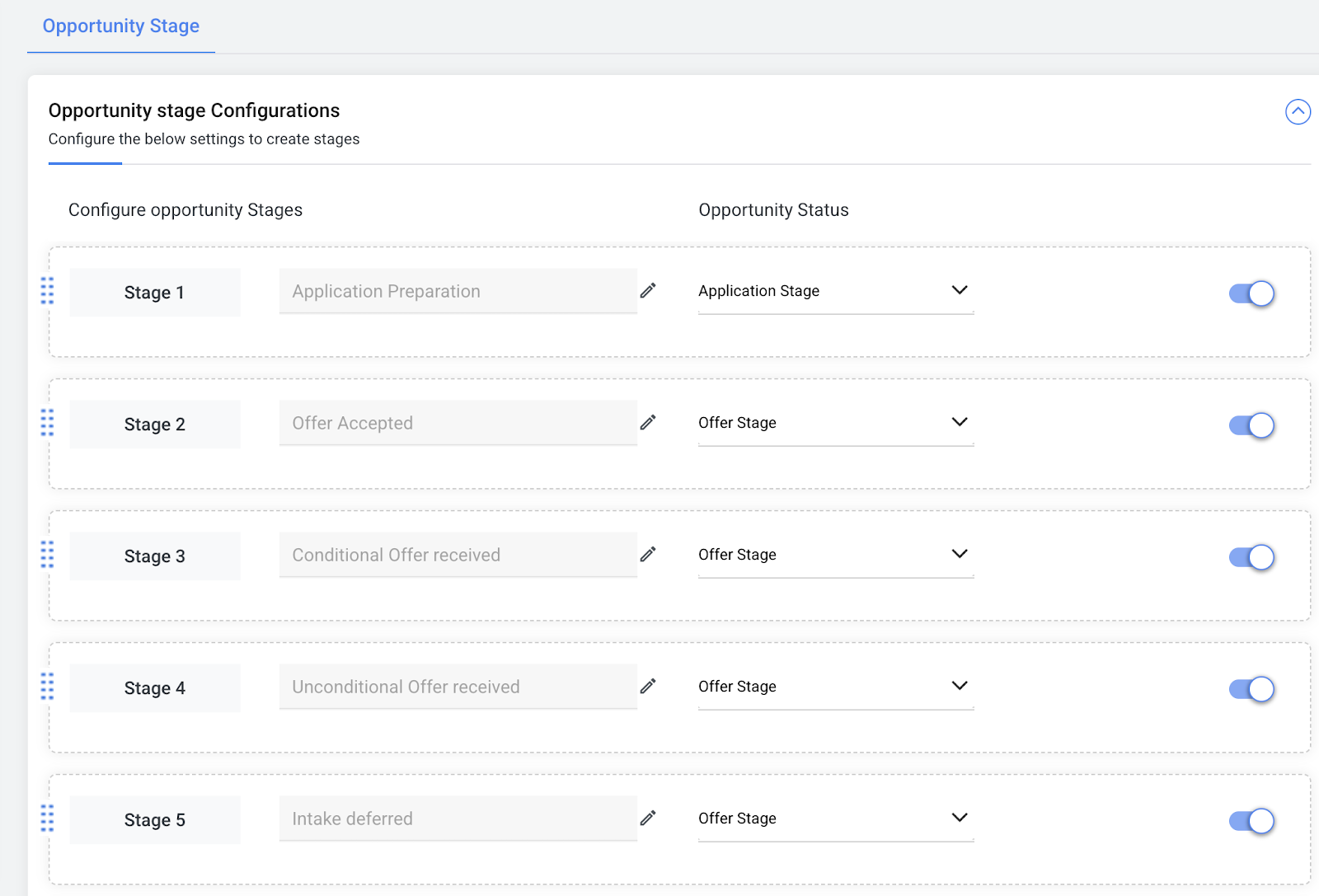Image resolution: width=1319 pixels, height=896 pixels.
Task: Open the Stage 4 Offer Stage dropdown
Action: point(836,687)
